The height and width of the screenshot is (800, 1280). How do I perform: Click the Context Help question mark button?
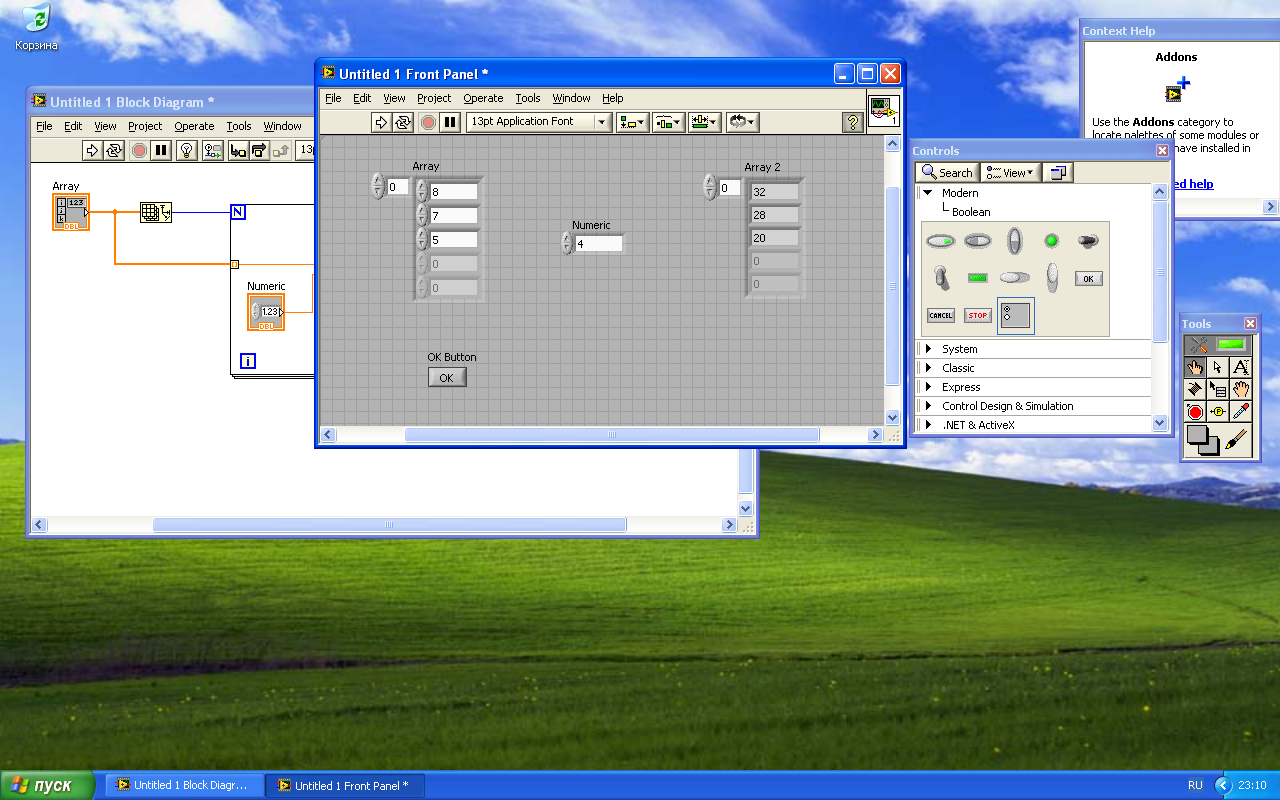point(852,122)
